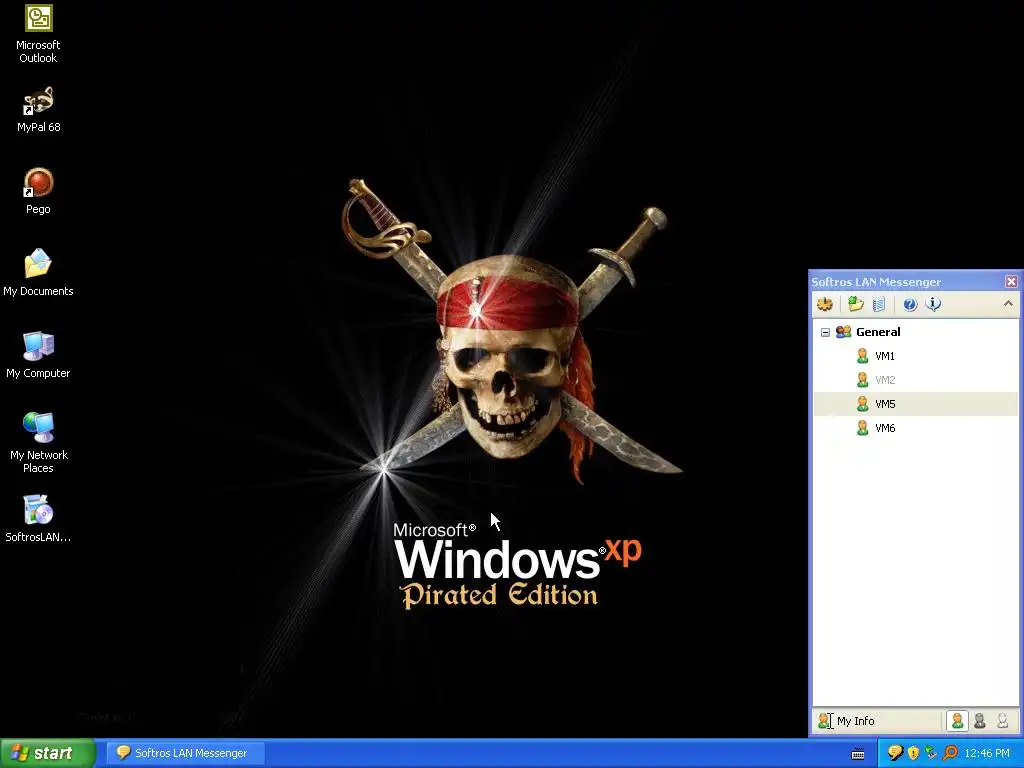1024x768 pixels.
Task: Click the blue Help question mark icon
Action: tap(910, 304)
